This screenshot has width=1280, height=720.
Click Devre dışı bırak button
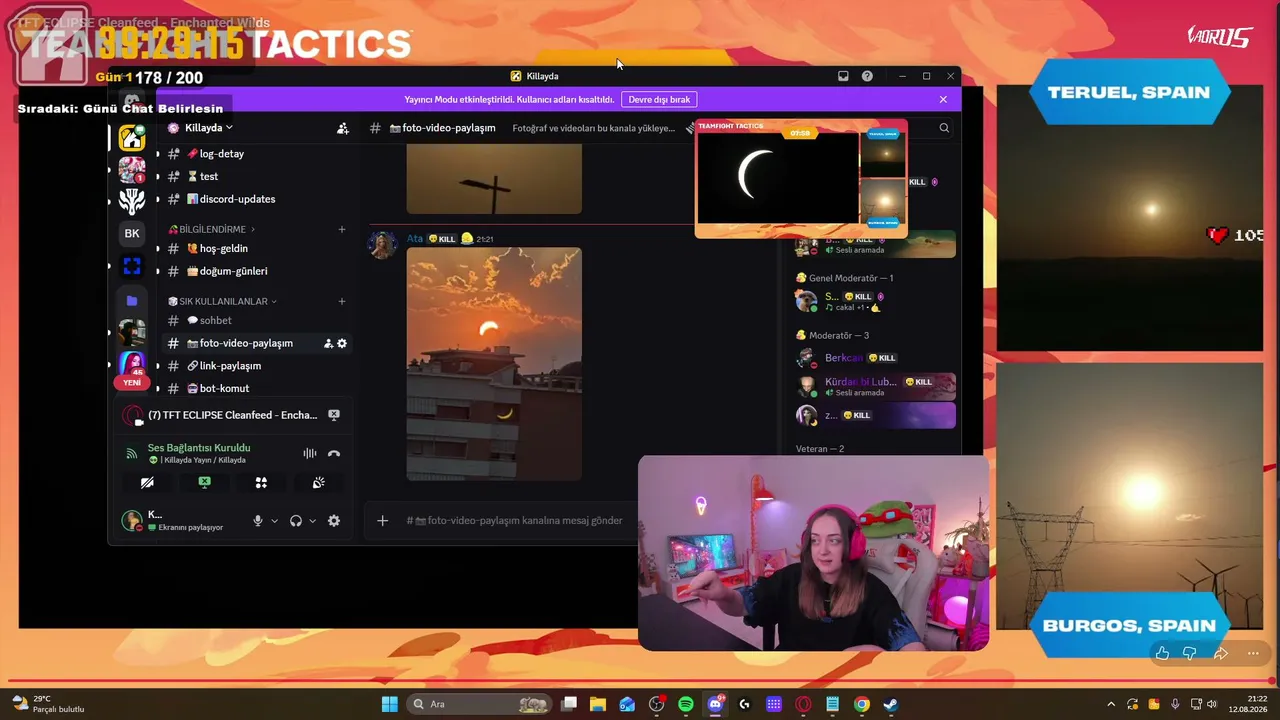(x=659, y=100)
